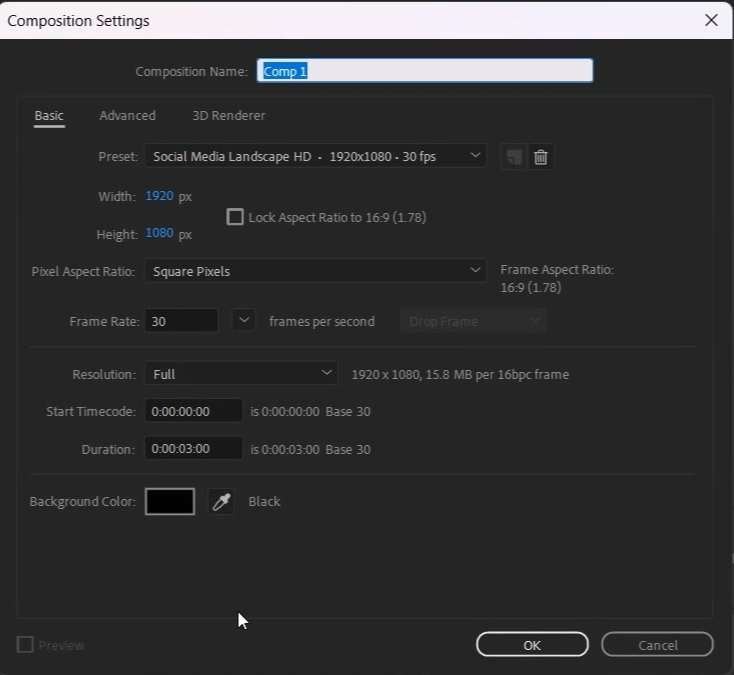Open the Preset dropdown
The image size is (734, 675).
click(316, 156)
